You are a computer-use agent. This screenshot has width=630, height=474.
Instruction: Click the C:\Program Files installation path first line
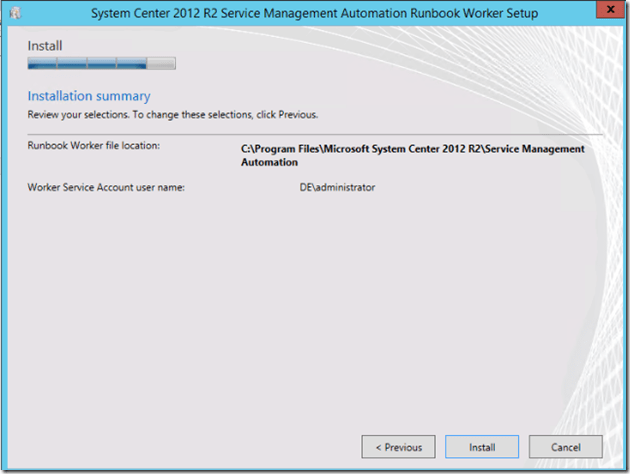(x=412, y=149)
